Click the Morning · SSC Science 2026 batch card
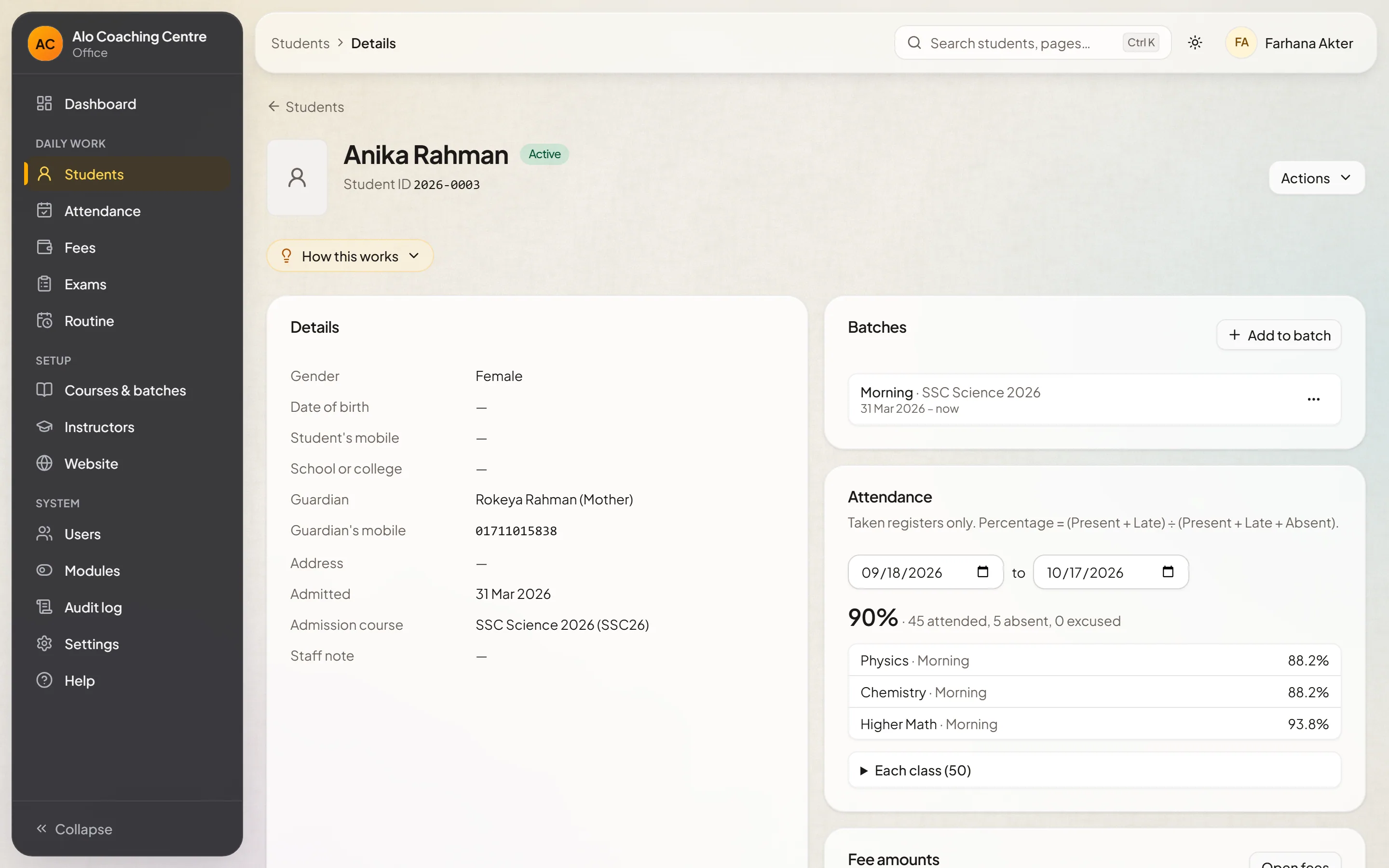Screen dimensions: 1389x868 point(1094,400)
